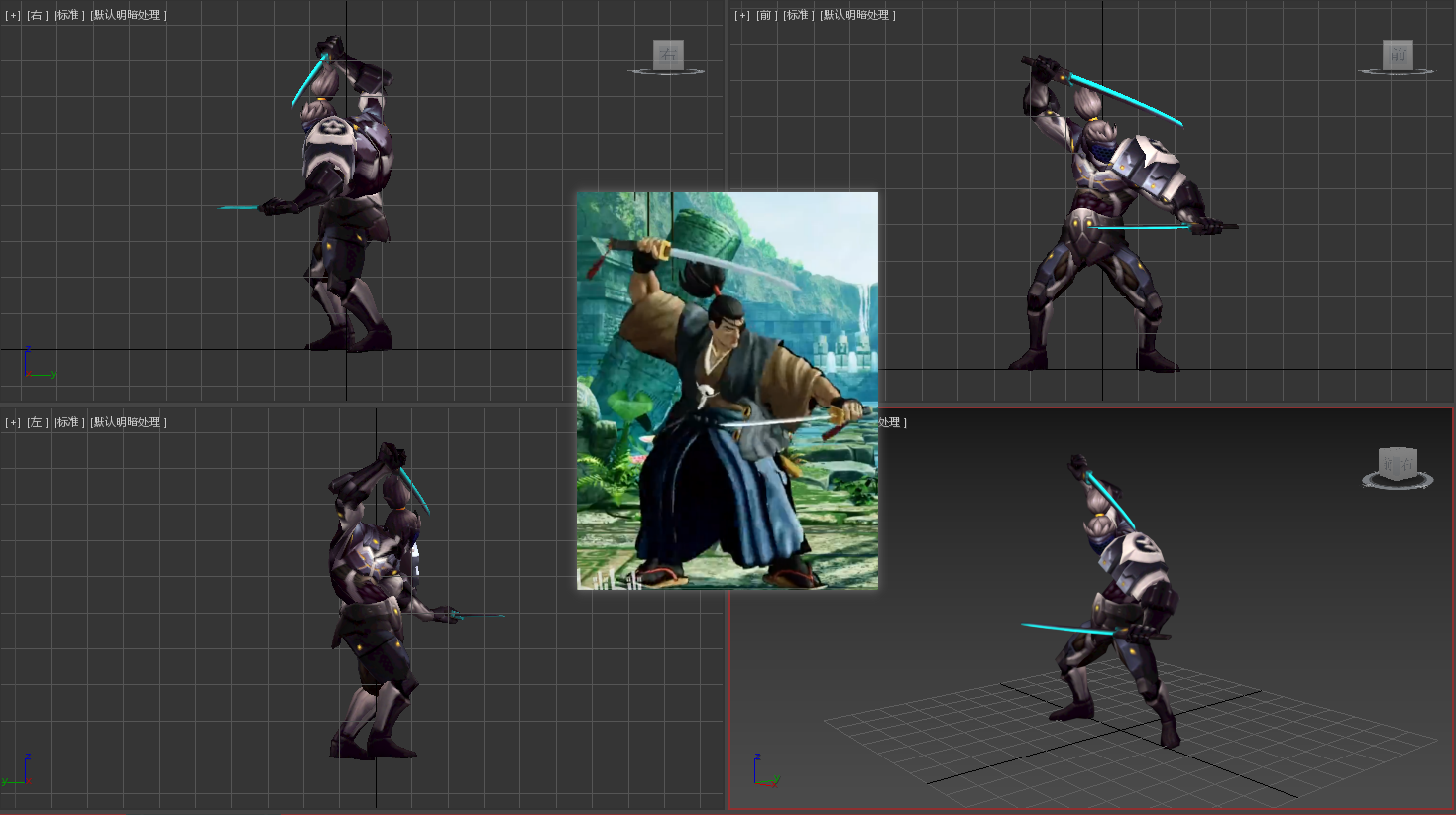Click [标准] in the Front (前) viewport
Image resolution: width=1456 pixels, height=815 pixels.
coord(798,15)
